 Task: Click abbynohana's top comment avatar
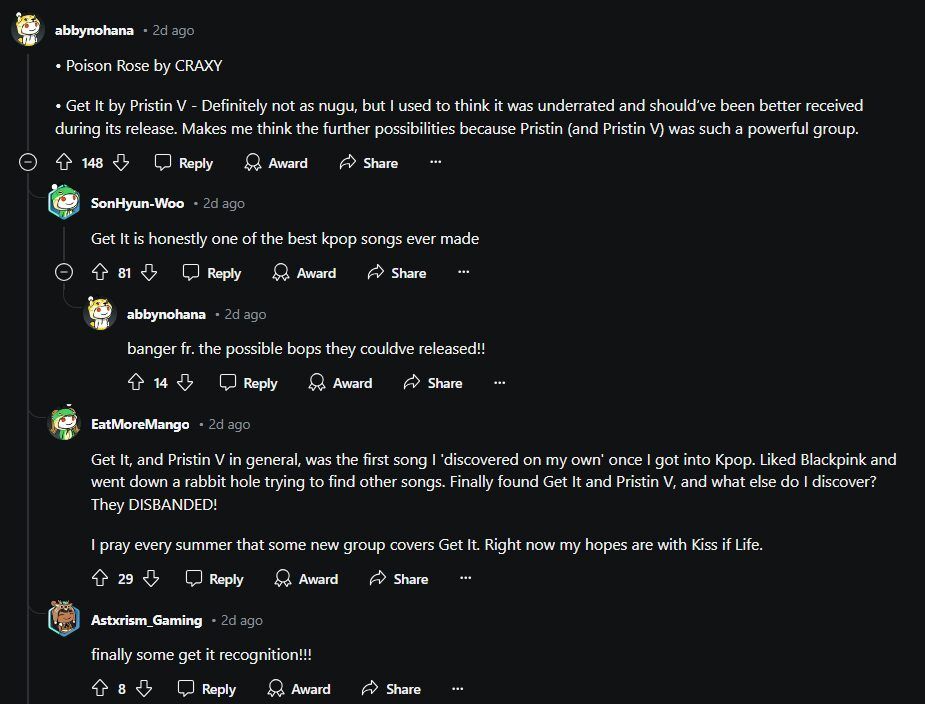27,30
